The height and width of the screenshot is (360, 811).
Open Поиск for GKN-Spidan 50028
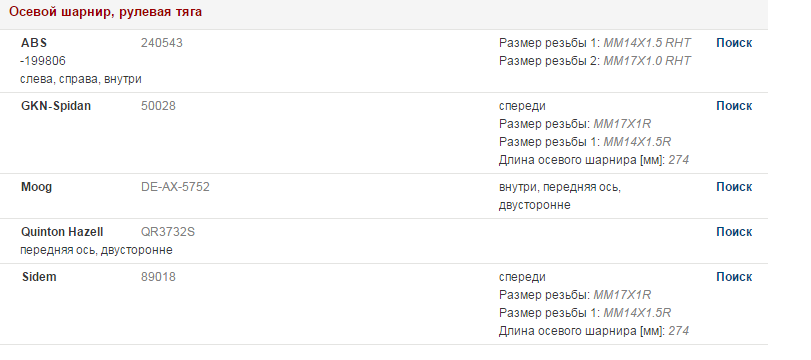pos(734,106)
